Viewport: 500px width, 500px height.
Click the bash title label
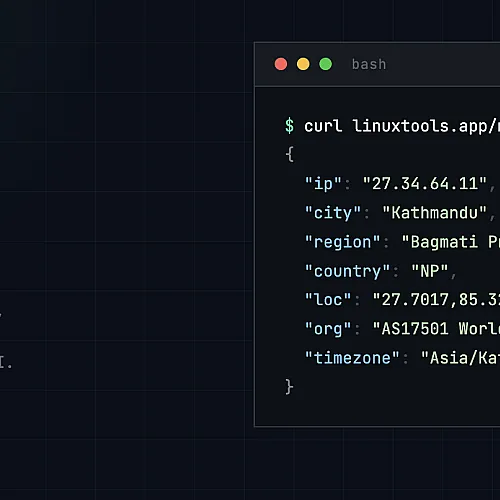pyautogui.click(x=369, y=64)
